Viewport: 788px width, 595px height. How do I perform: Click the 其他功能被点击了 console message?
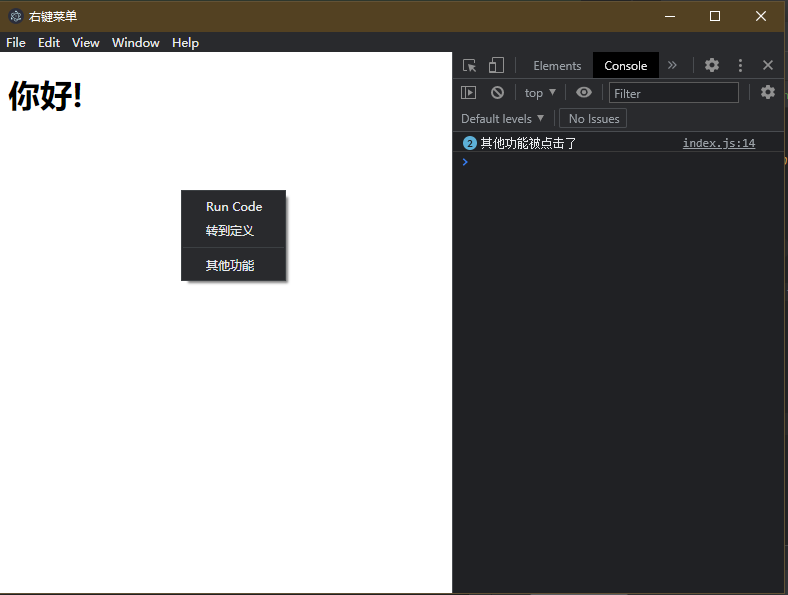tap(528, 143)
